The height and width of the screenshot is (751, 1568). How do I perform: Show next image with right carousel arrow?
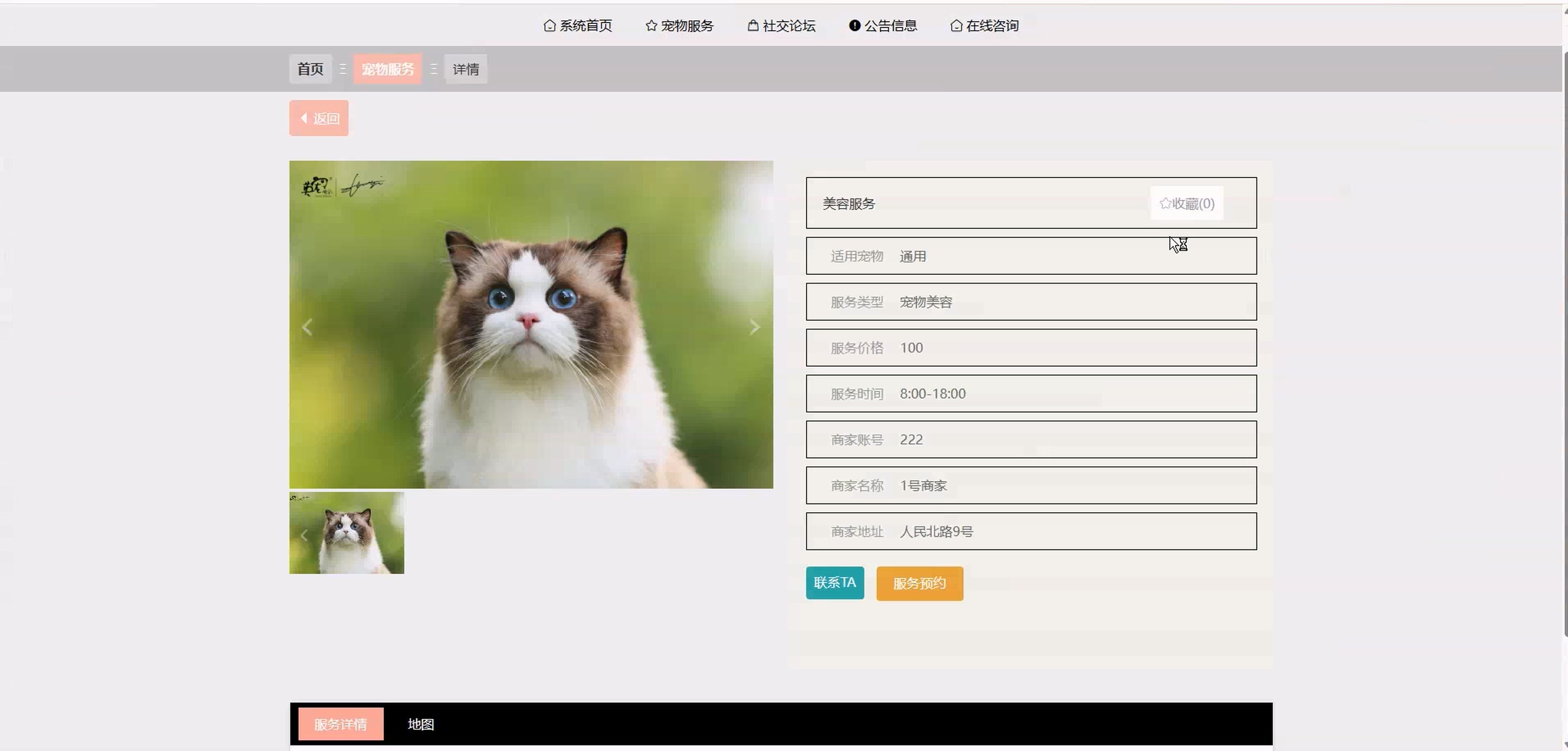(754, 327)
